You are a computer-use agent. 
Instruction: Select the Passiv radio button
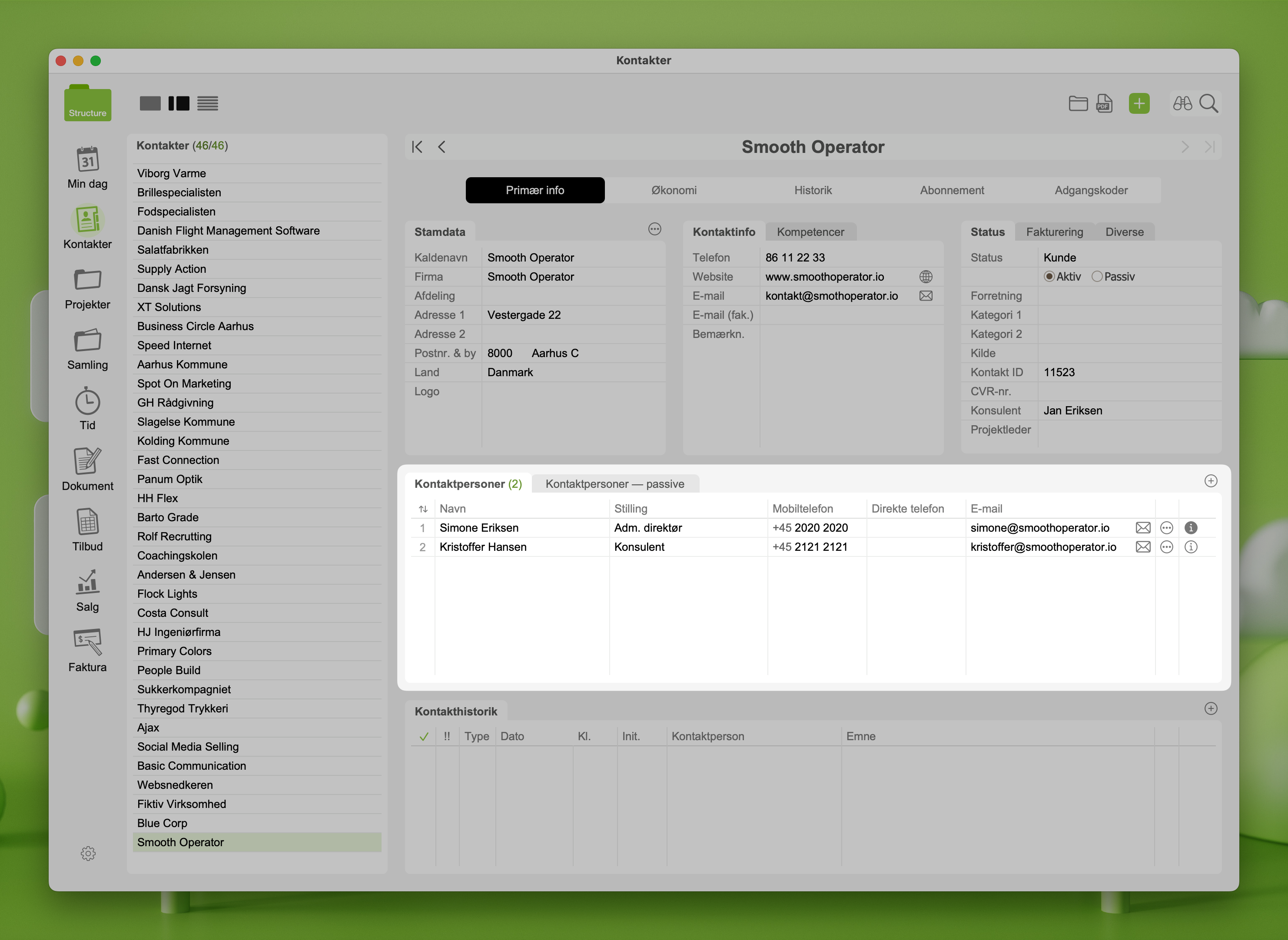coord(1097,277)
